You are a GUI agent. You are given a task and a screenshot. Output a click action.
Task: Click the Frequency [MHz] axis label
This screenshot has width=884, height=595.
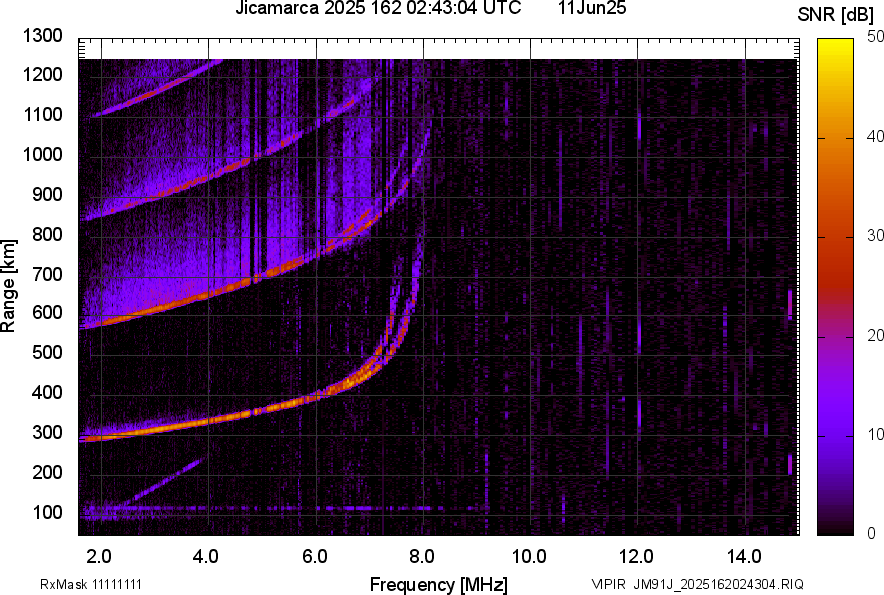point(439,584)
